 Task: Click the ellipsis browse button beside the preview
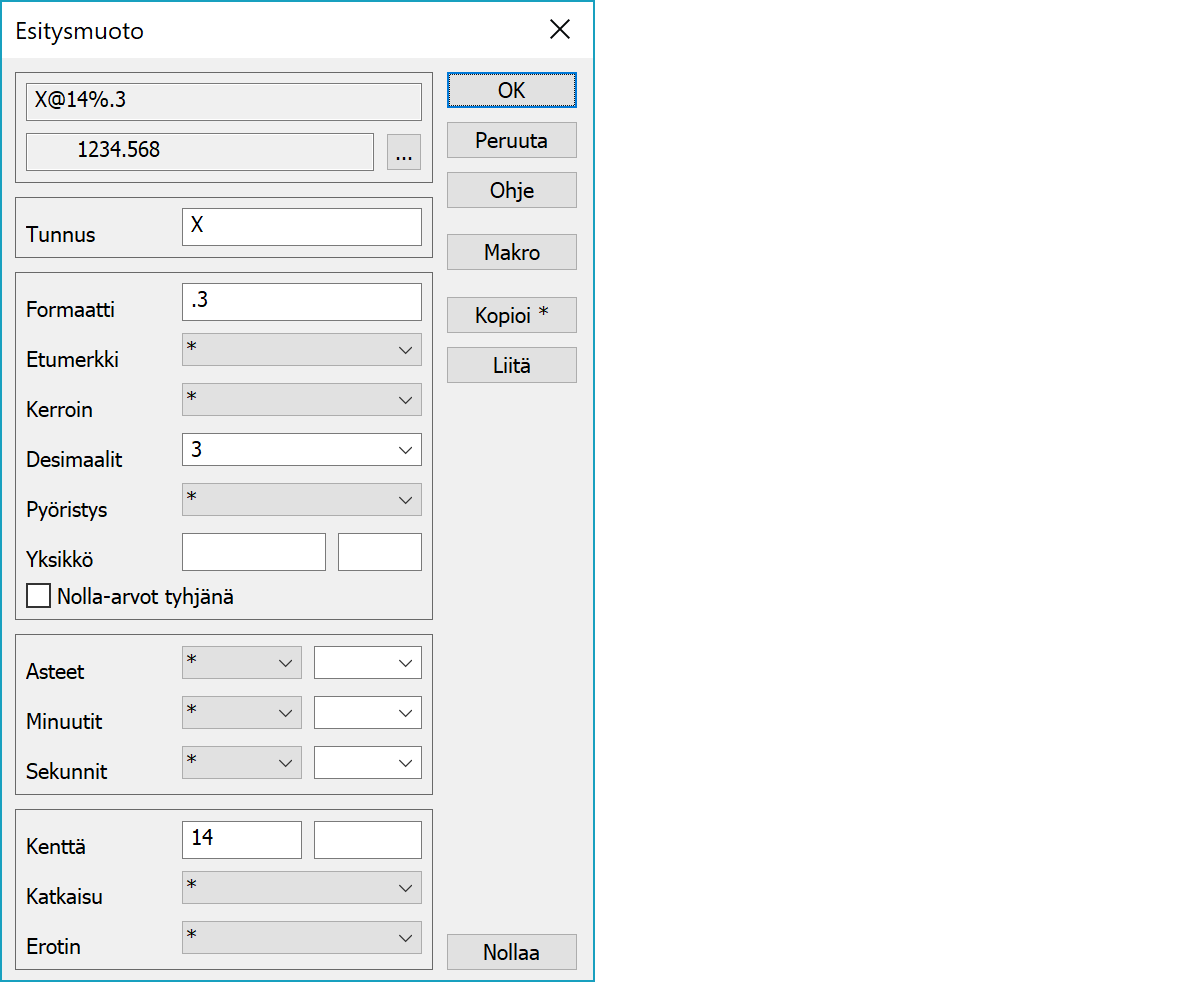404,153
